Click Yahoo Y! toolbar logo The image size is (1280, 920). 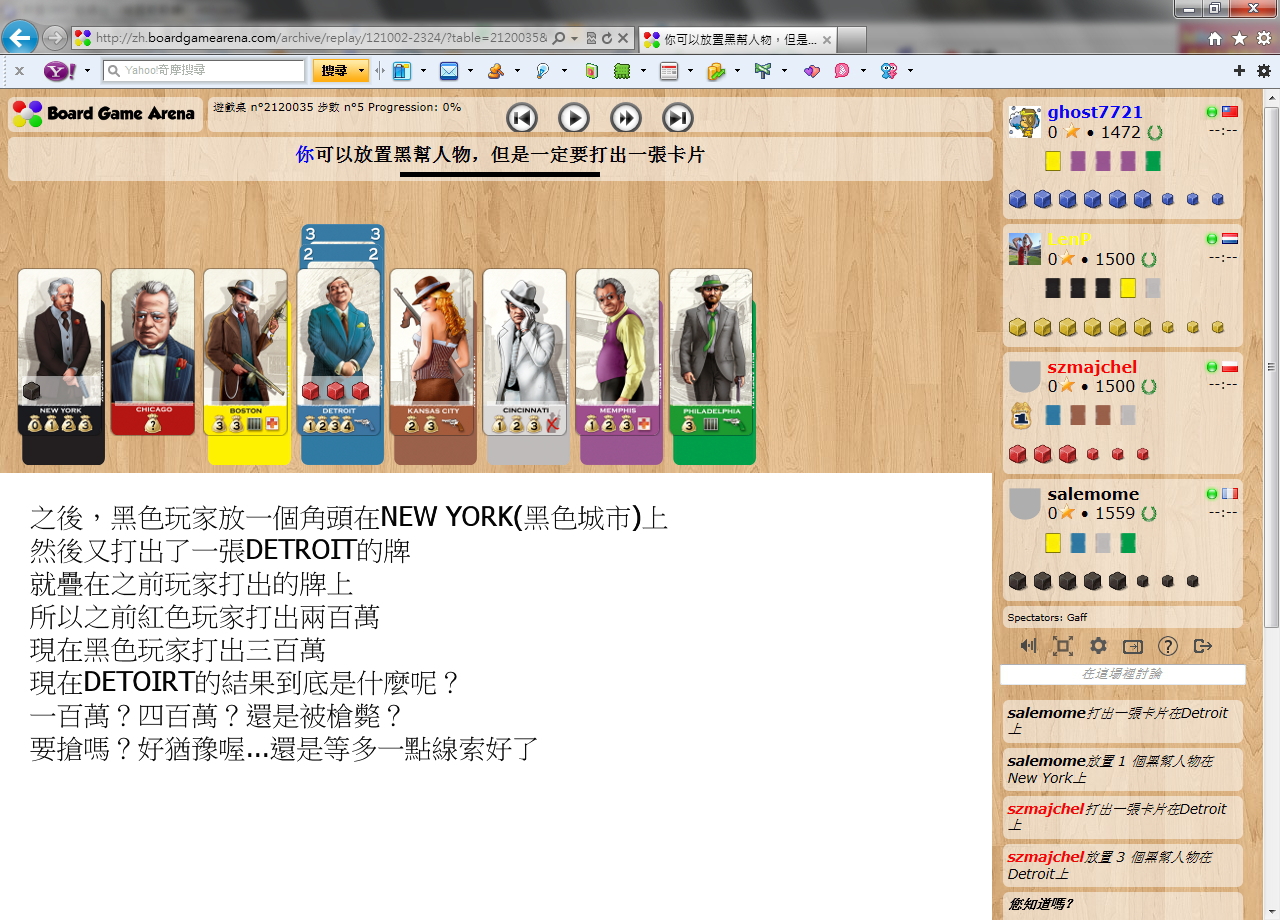tap(59, 71)
